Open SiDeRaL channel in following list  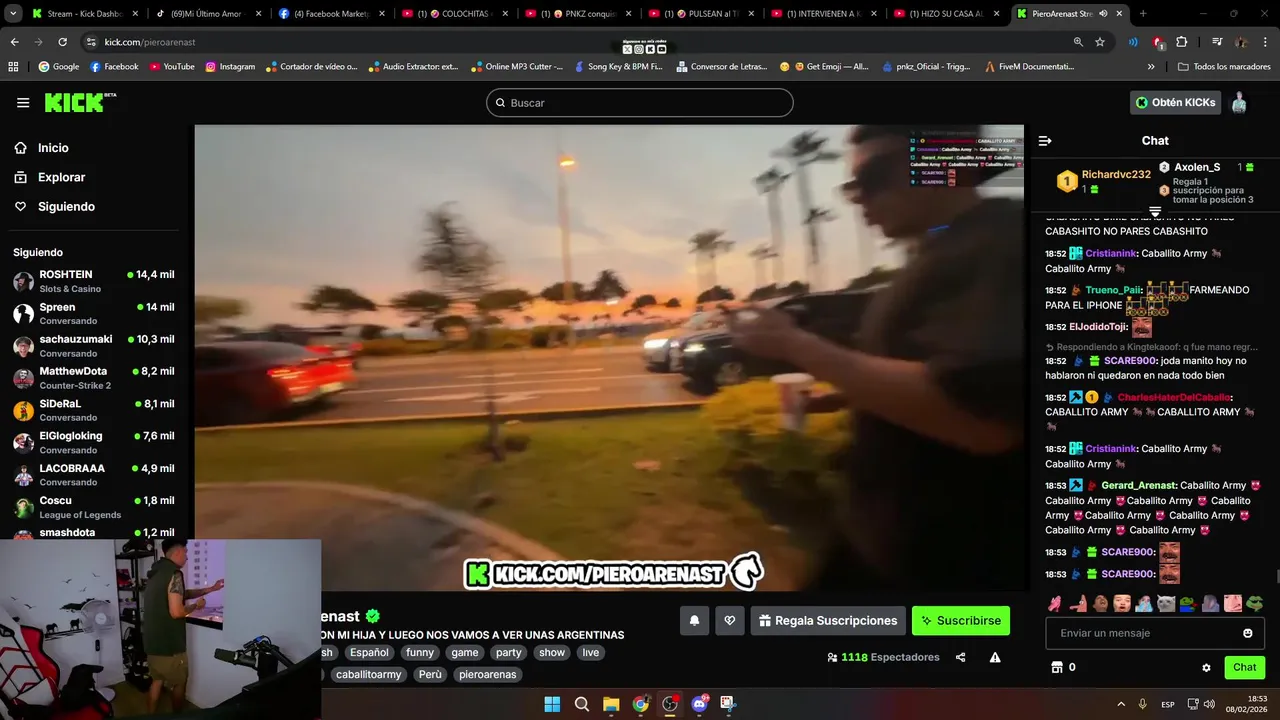tap(94, 410)
